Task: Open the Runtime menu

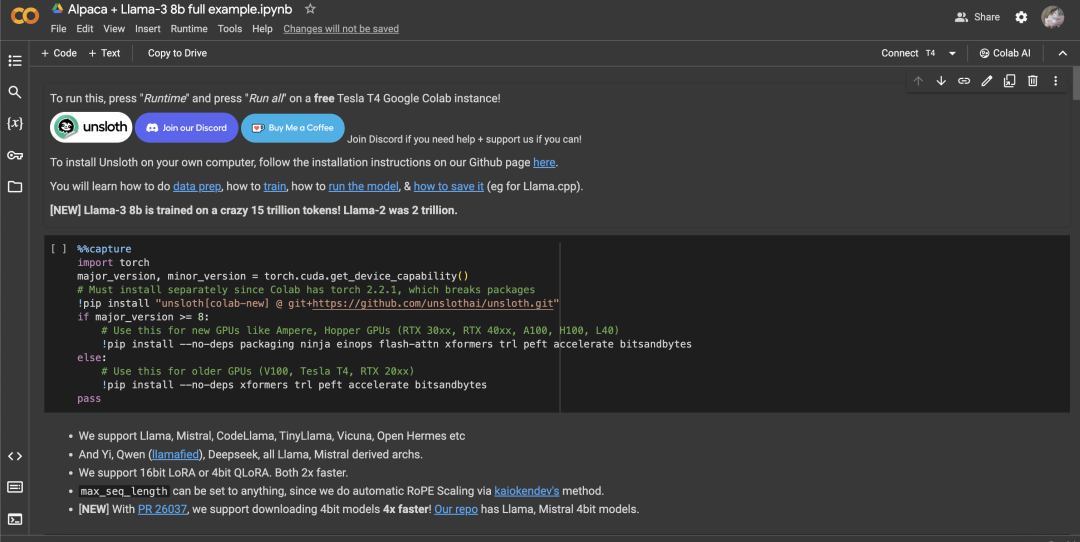Action: [189, 29]
